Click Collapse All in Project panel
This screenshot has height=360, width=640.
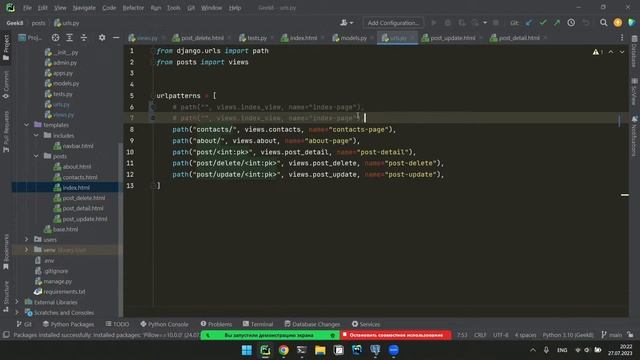[84, 38]
